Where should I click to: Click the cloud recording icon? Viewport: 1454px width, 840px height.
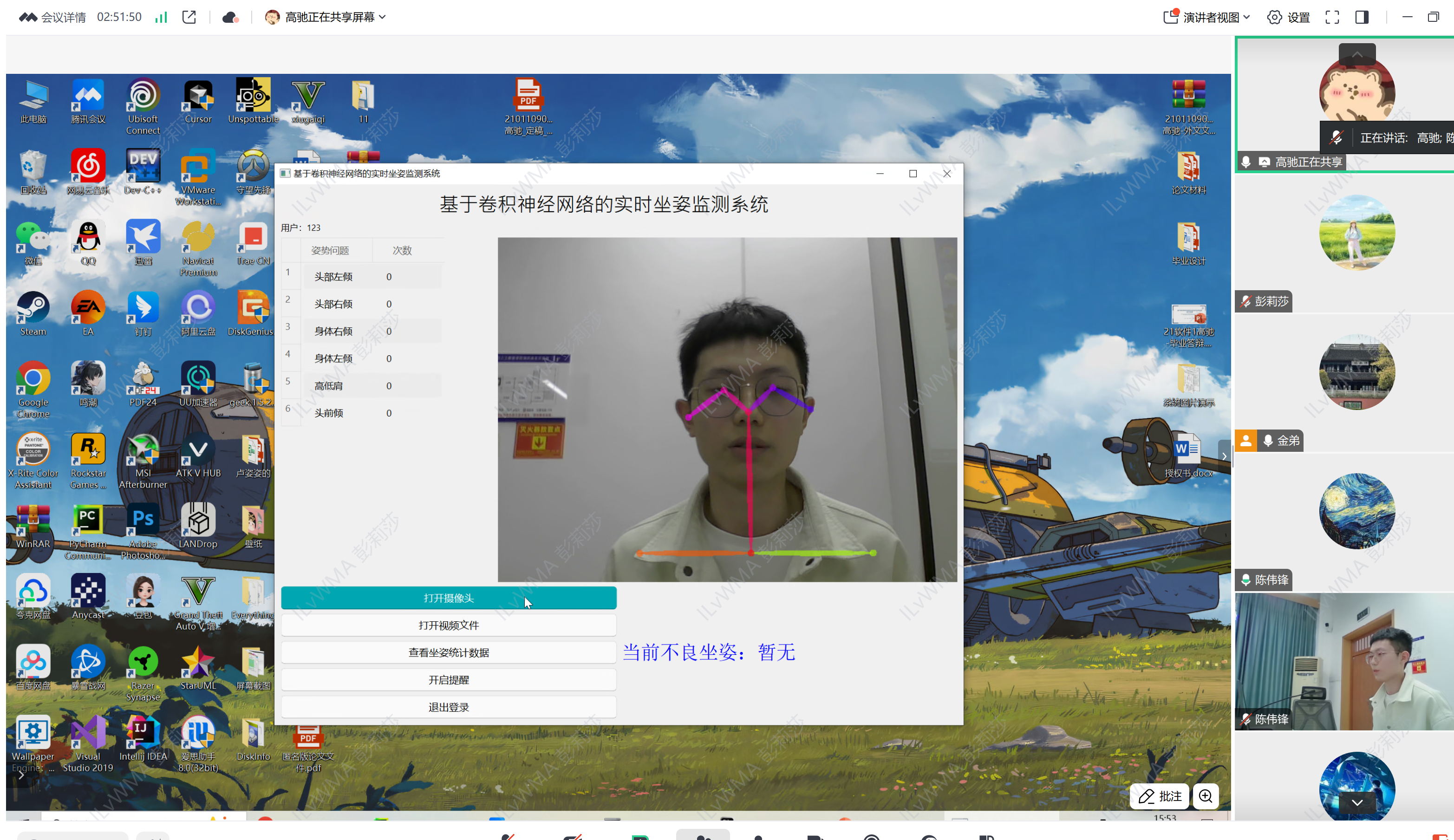pyautogui.click(x=230, y=17)
